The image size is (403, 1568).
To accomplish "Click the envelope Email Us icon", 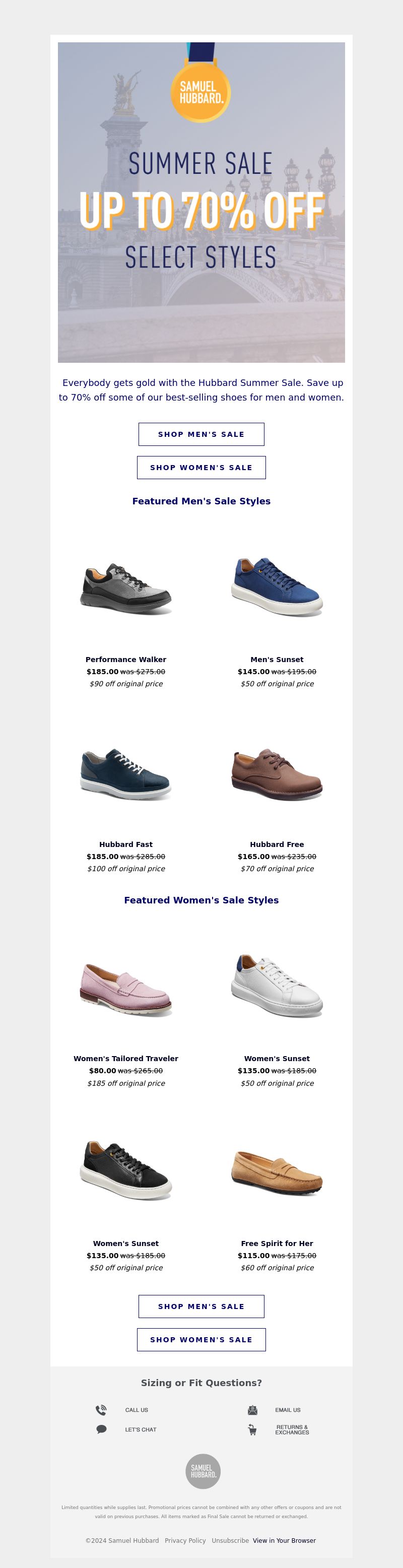I will pyautogui.click(x=253, y=1410).
